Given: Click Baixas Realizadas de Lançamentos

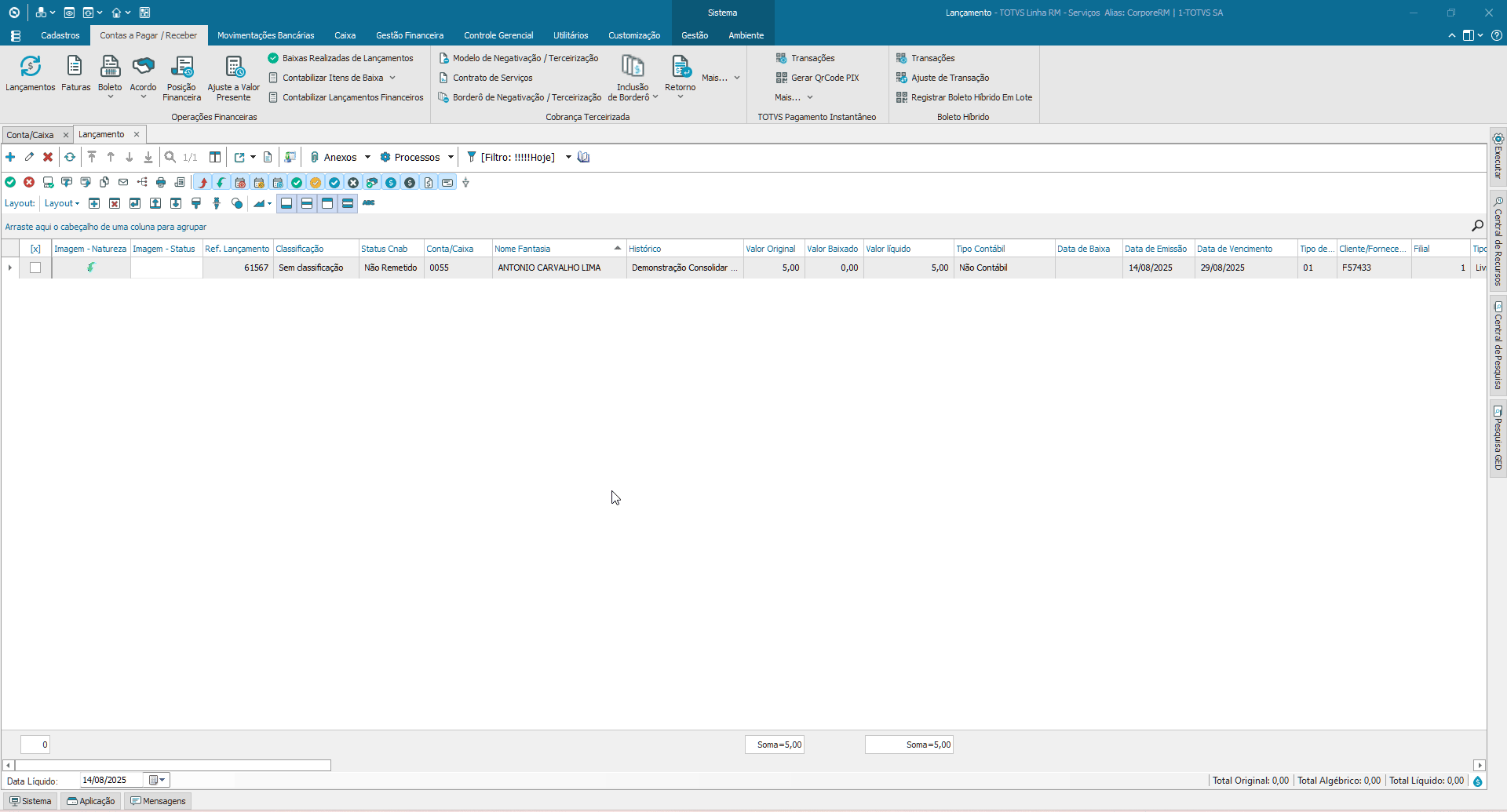Looking at the screenshot, I should 341,58.
